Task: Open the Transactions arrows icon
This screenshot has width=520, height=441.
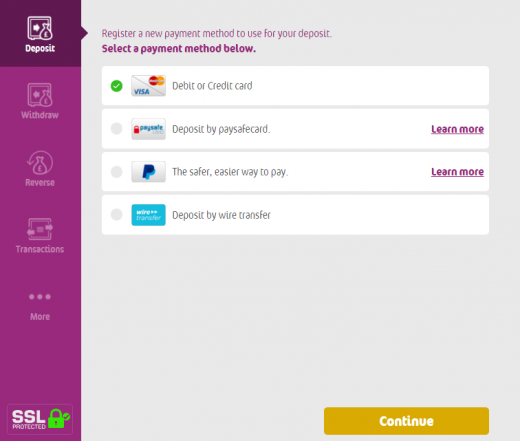Action: (x=40, y=229)
